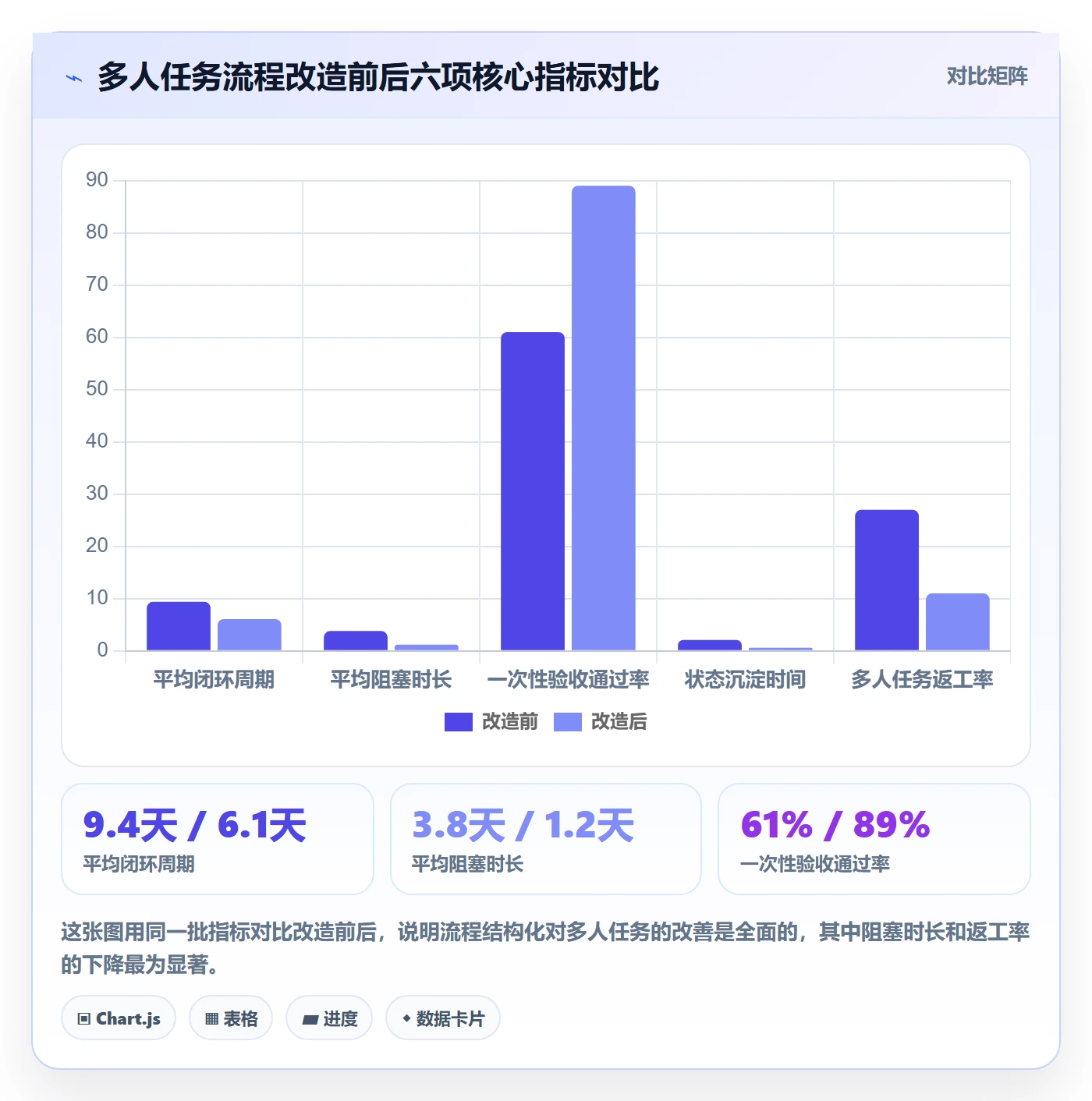Open the Chart.js tag chip

pos(119,1018)
